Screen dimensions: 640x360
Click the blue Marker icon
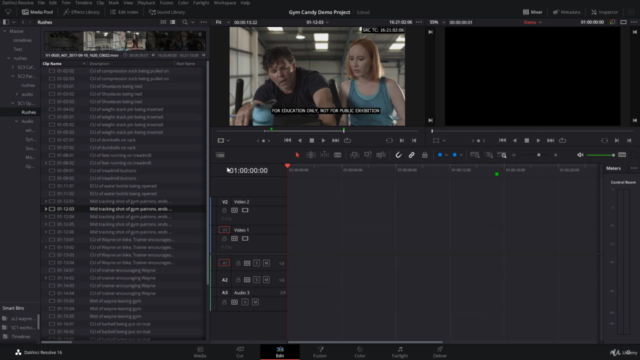(x=454, y=155)
